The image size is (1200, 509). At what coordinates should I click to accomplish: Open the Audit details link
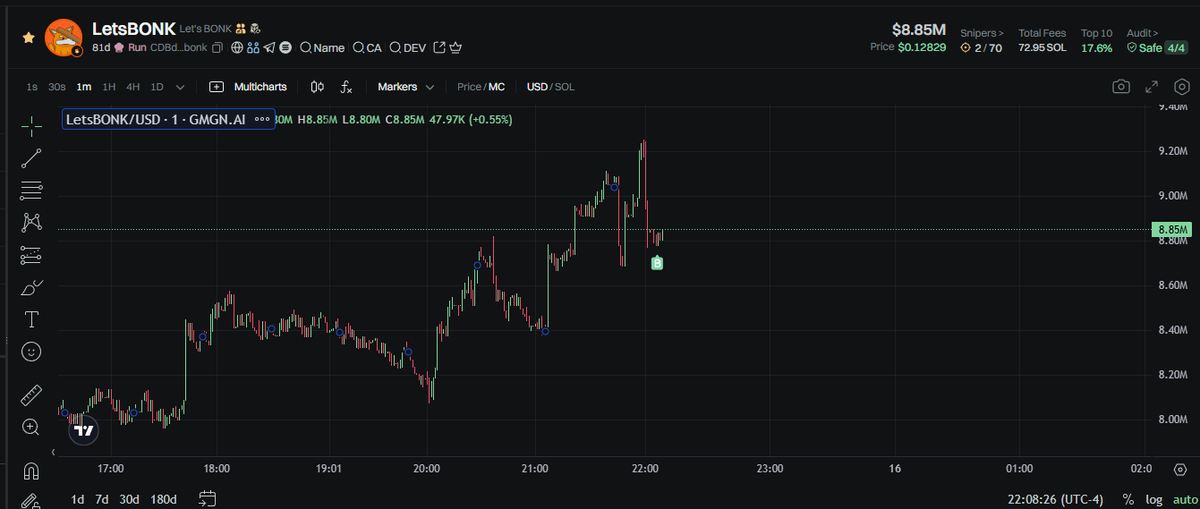click(x=1142, y=33)
